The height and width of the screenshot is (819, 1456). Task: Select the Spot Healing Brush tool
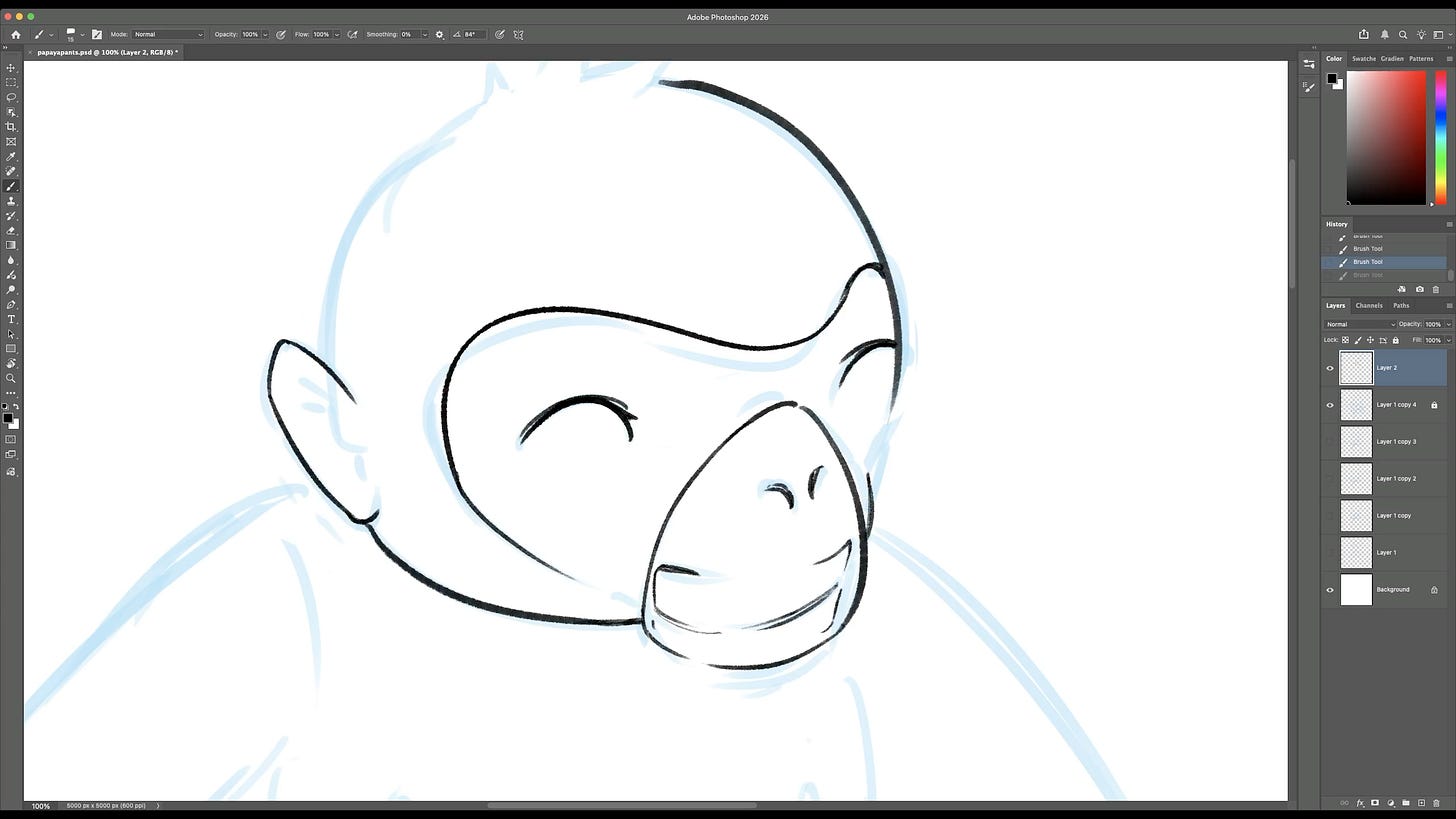[11, 172]
